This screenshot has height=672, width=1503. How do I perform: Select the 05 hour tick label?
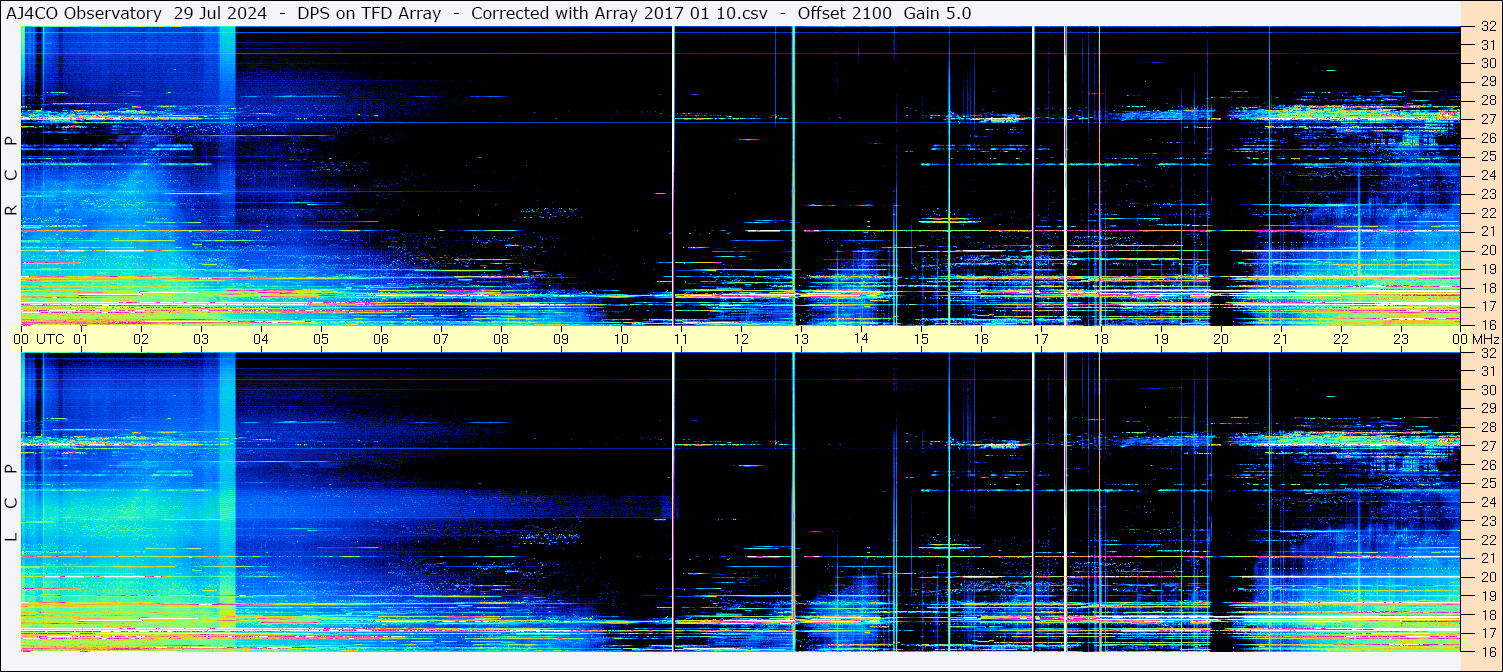point(321,339)
